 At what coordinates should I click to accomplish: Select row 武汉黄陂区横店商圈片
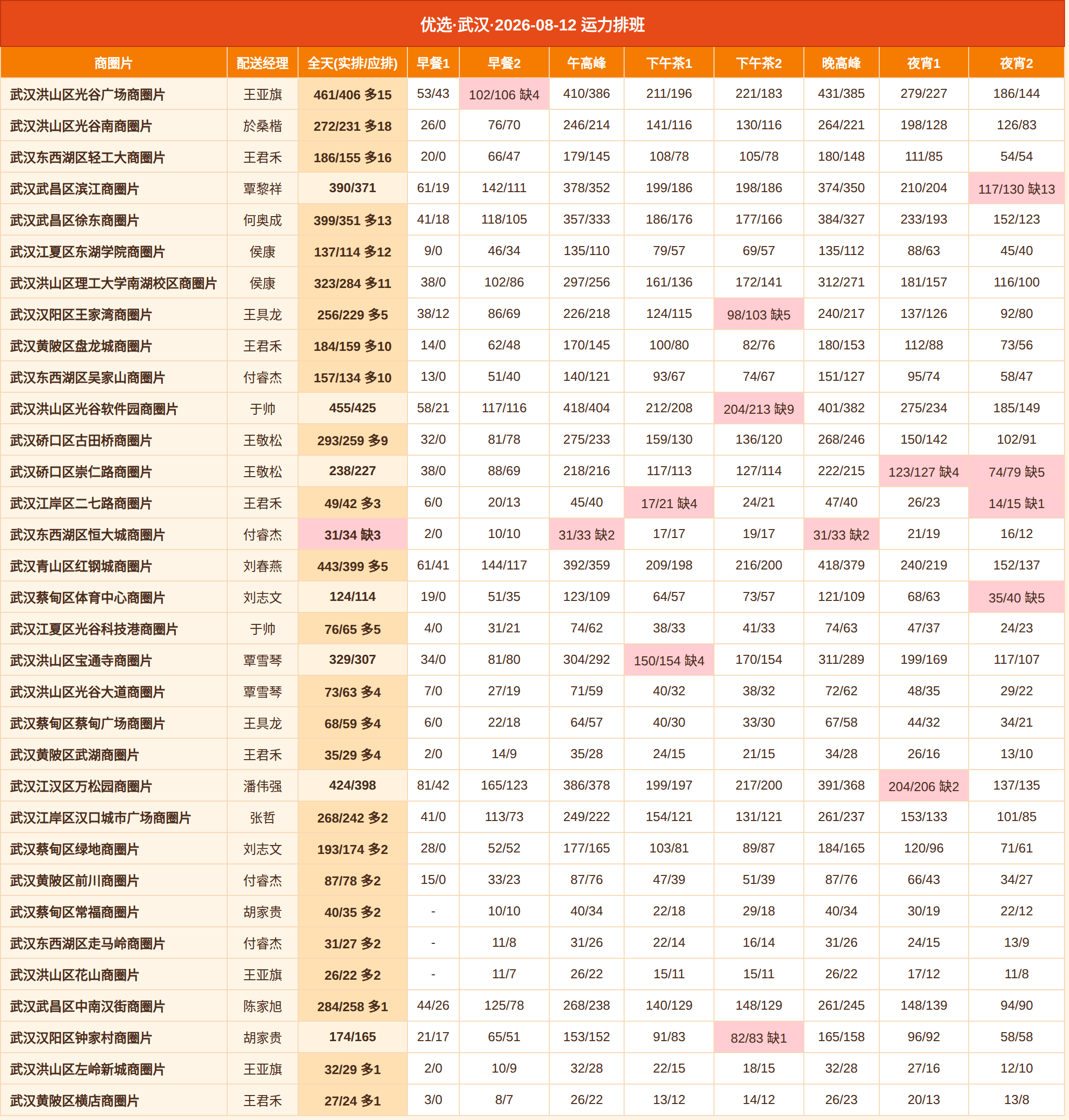(532, 1101)
